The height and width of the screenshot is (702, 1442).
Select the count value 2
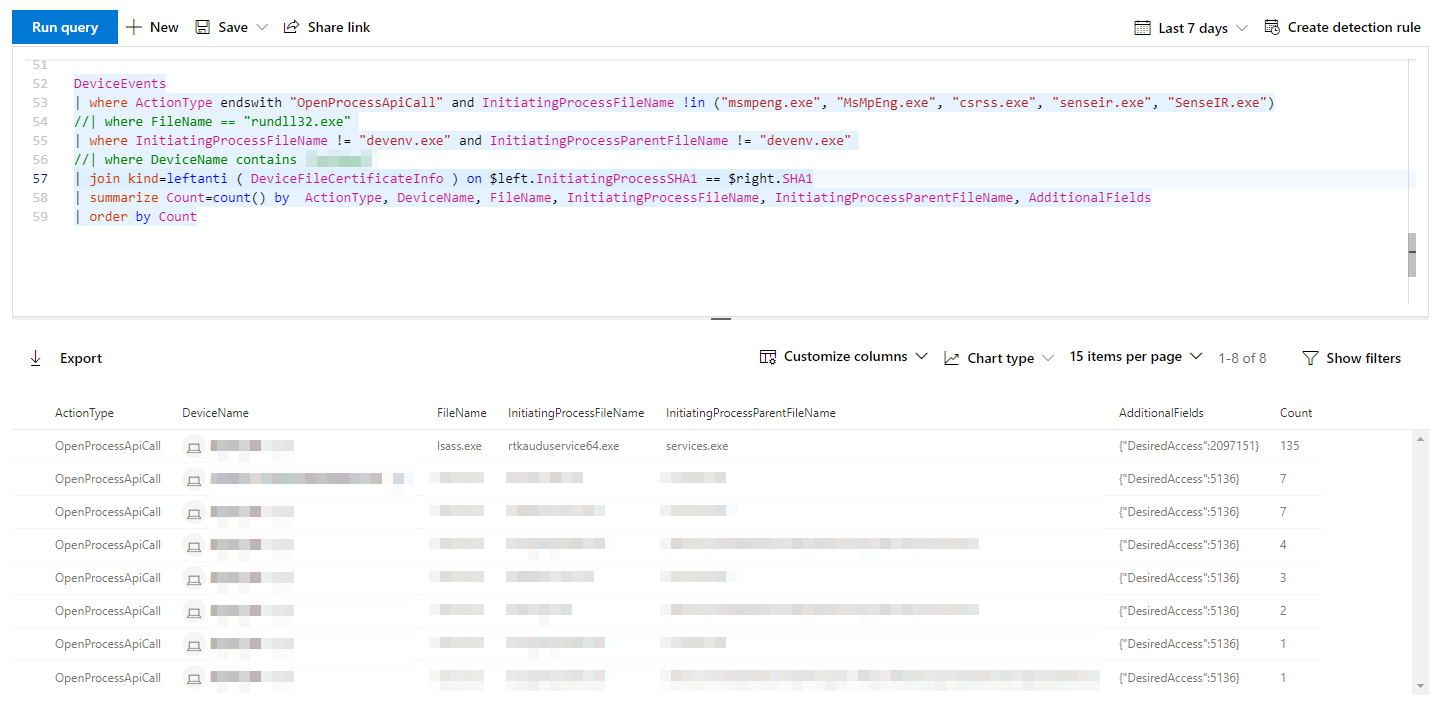pyautogui.click(x=1283, y=611)
